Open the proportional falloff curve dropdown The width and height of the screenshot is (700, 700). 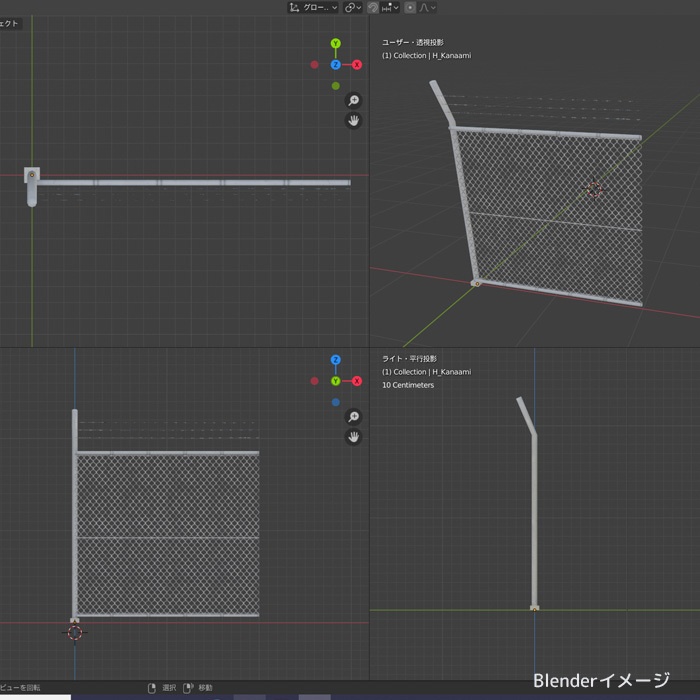click(x=427, y=8)
